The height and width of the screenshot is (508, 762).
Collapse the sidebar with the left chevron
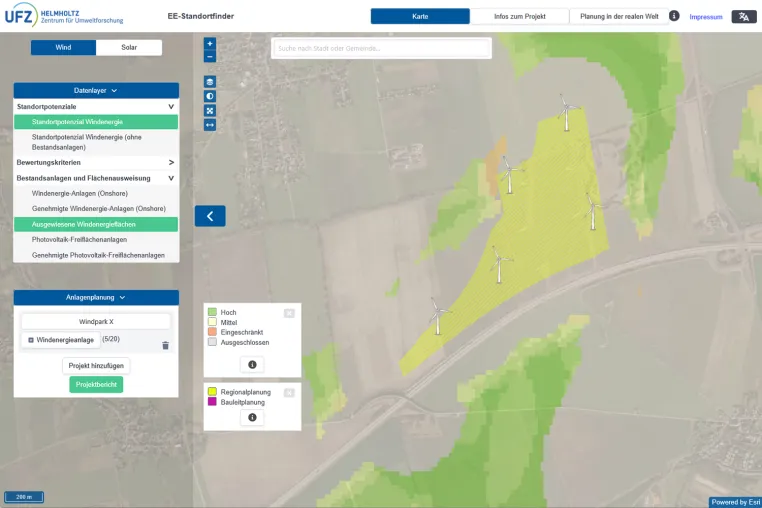[210, 216]
